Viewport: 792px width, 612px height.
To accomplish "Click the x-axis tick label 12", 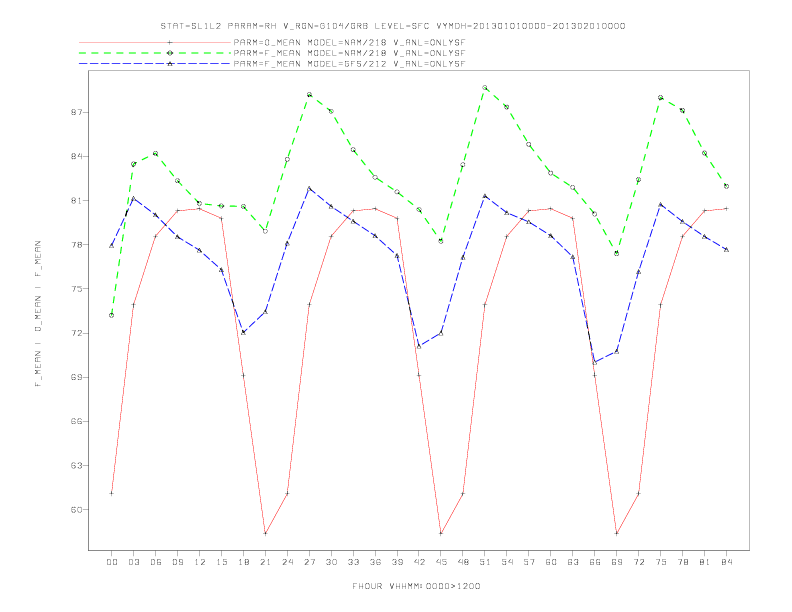I will 200,562.
